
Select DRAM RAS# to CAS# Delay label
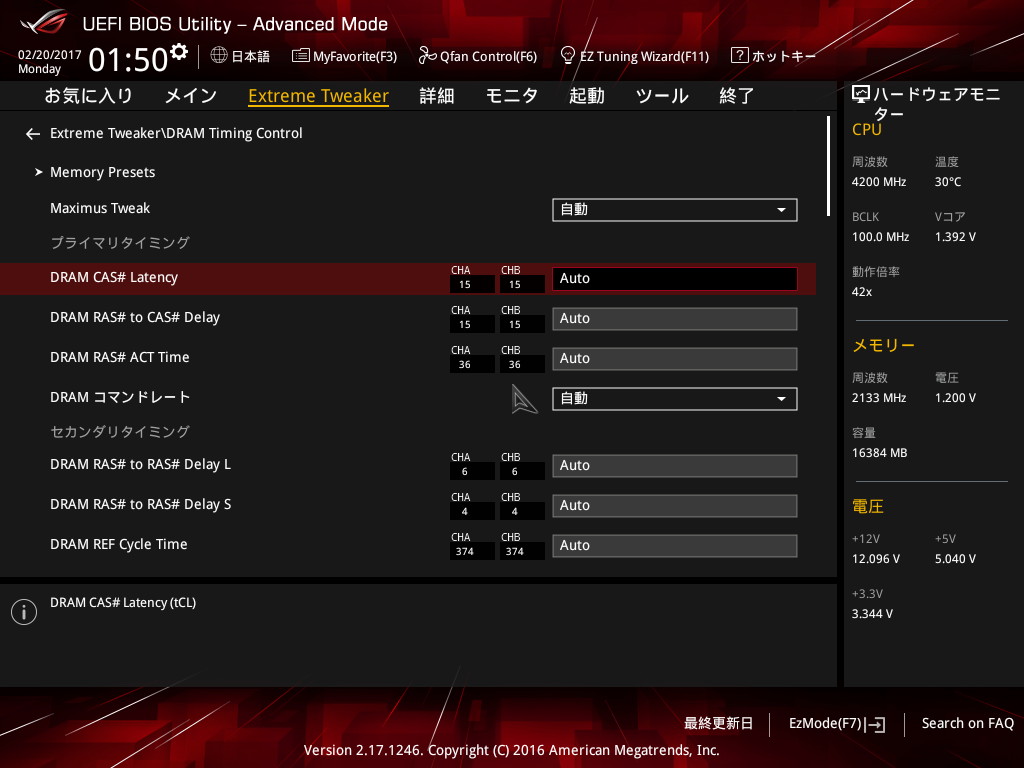pyautogui.click(x=135, y=317)
